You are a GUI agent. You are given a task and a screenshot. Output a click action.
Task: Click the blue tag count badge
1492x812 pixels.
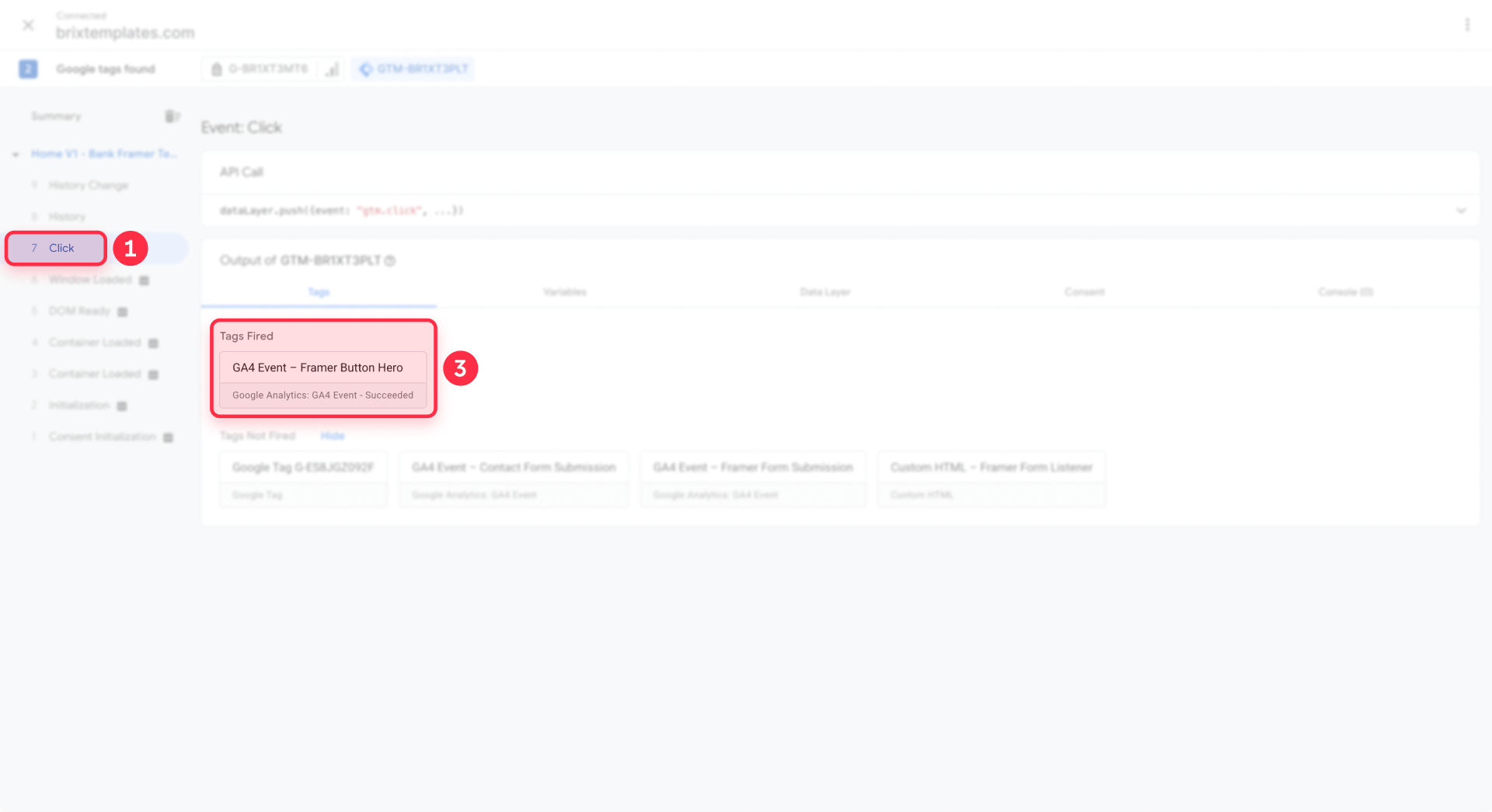(x=28, y=69)
